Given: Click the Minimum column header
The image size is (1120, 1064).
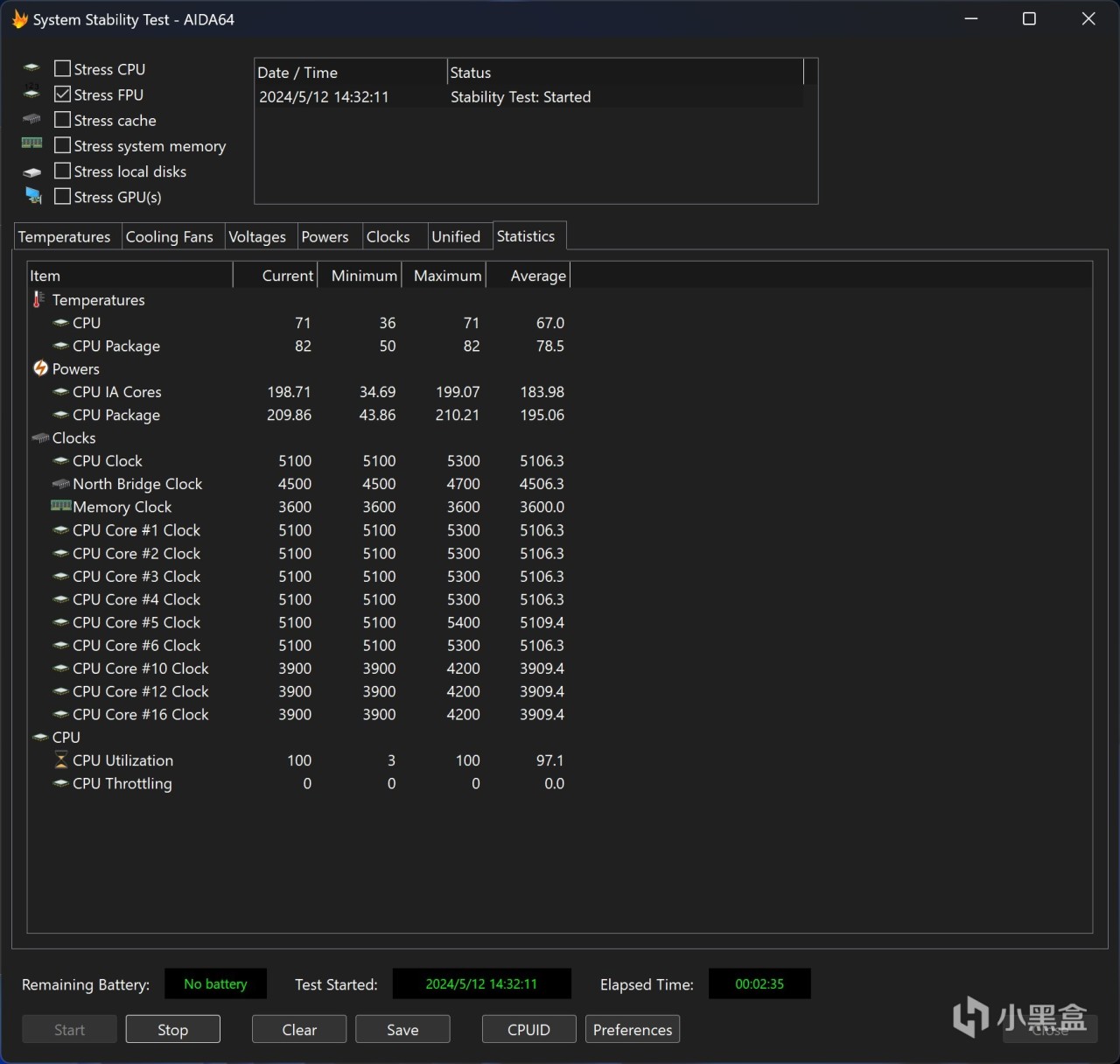Looking at the screenshot, I should pos(359,276).
